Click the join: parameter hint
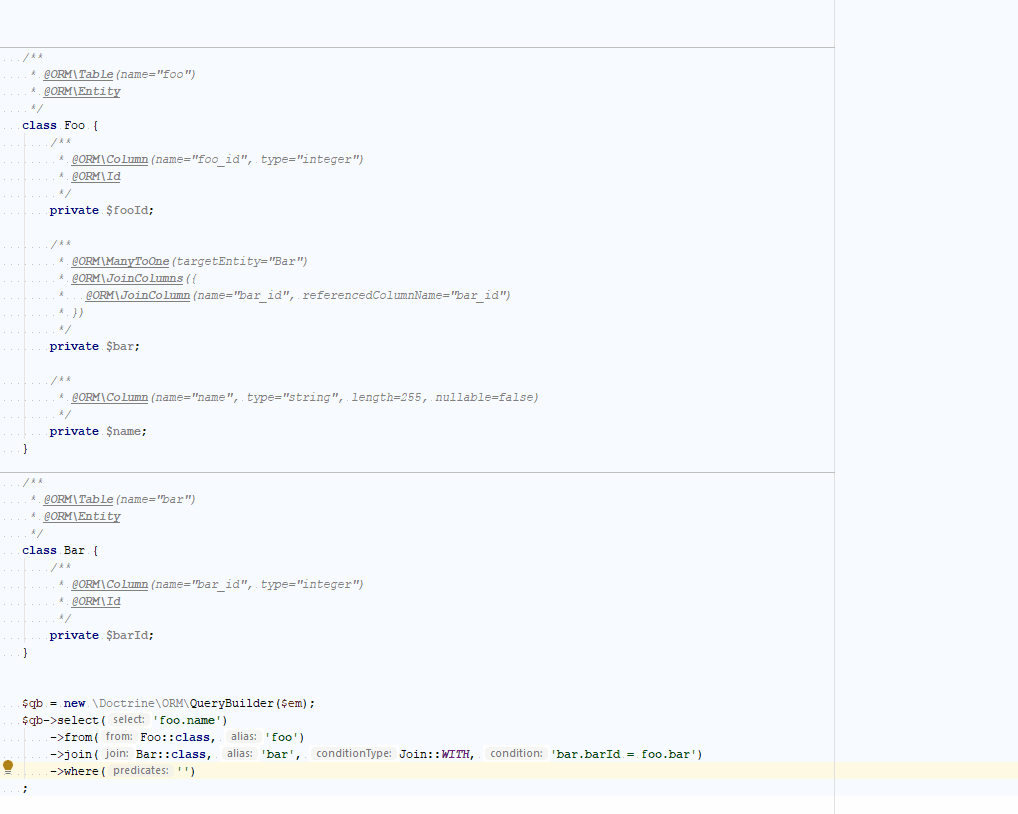This screenshot has width=1018, height=814. 117,754
